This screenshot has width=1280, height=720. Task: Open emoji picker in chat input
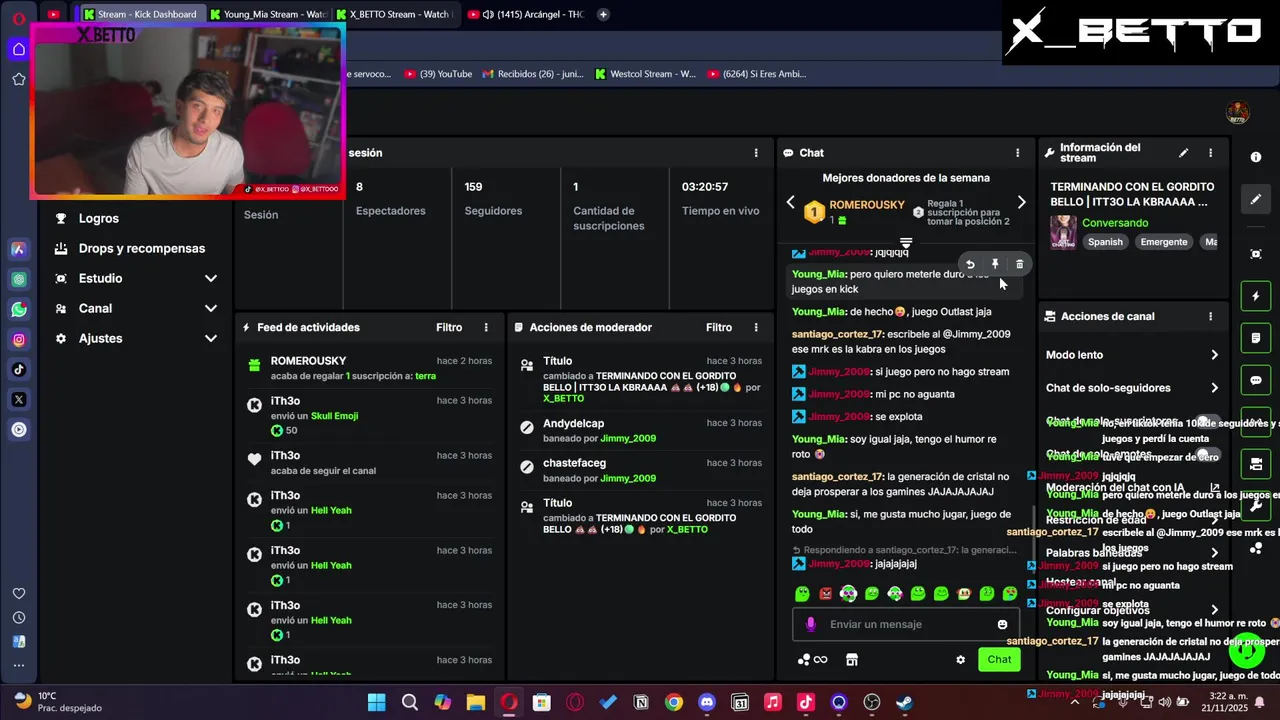(1002, 624)
